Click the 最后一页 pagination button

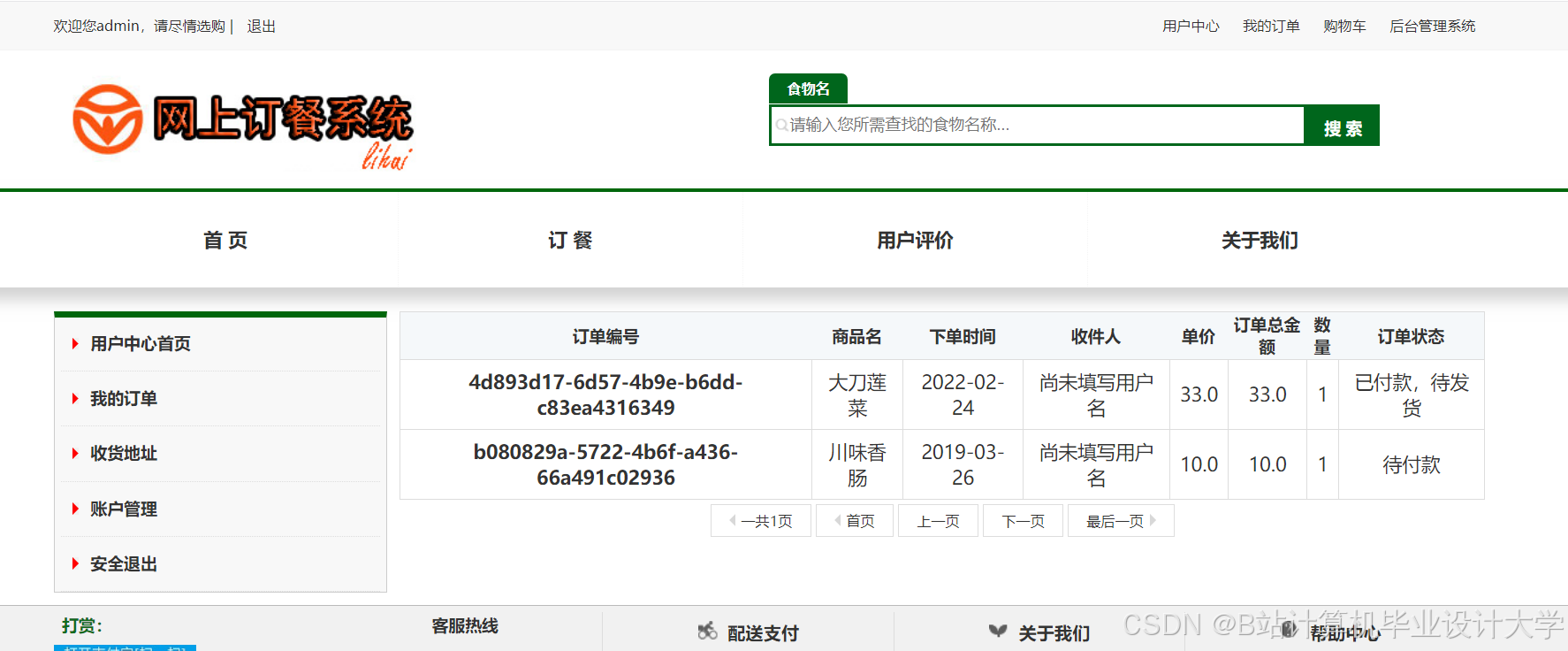point(1121,521)
